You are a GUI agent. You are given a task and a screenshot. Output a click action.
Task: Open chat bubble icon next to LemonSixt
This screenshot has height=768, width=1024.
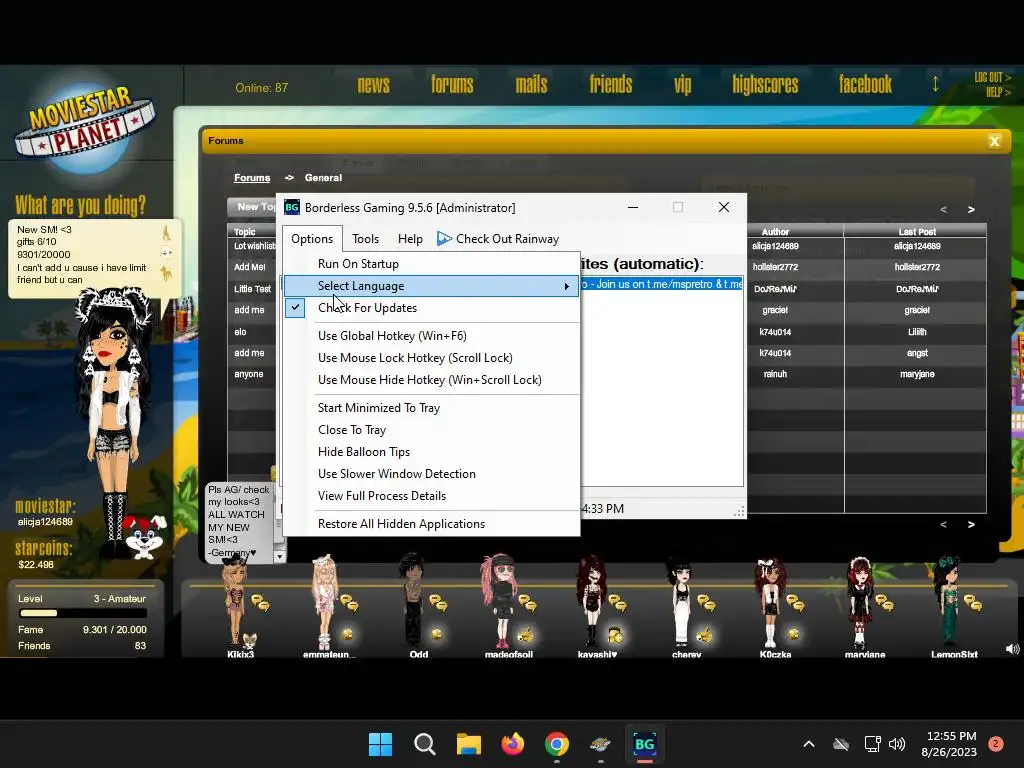coord(973,603)
